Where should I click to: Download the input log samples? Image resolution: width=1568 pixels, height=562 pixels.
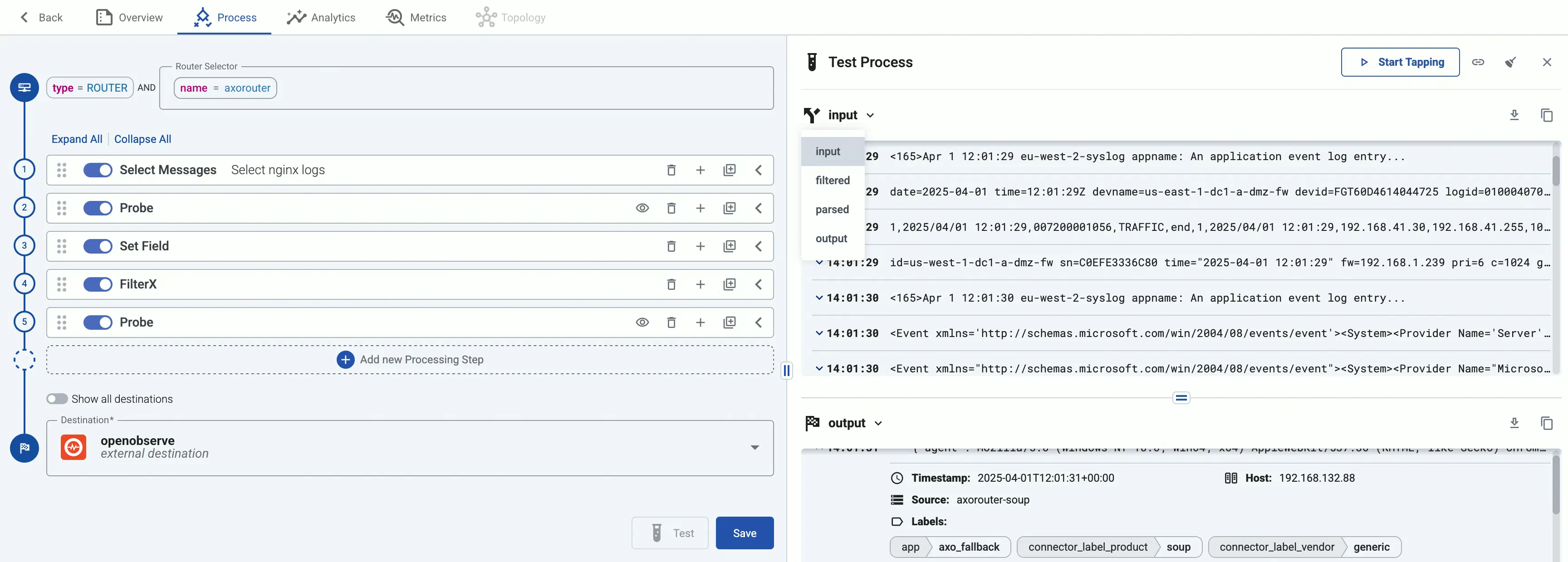tap(1514, 115)
